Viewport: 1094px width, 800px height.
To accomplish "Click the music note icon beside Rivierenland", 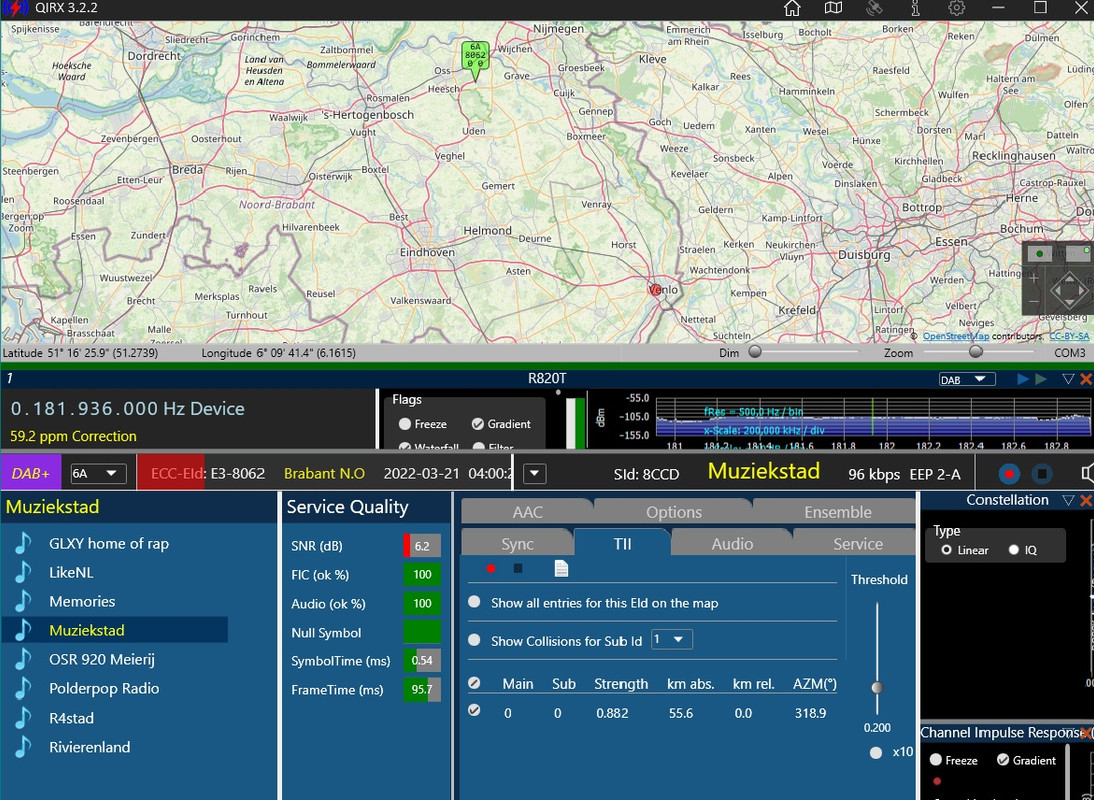I will click(x=23, y=747).
